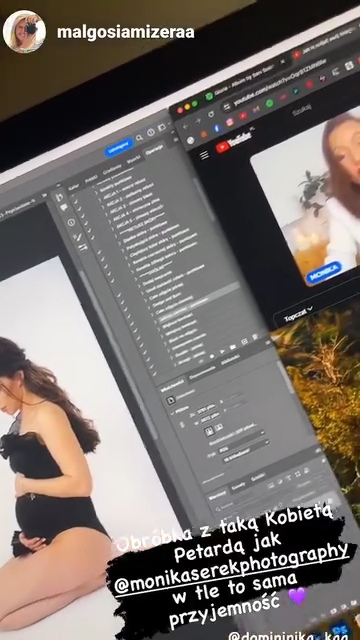Click Stop recording button in Actions panel

point(201,362)
